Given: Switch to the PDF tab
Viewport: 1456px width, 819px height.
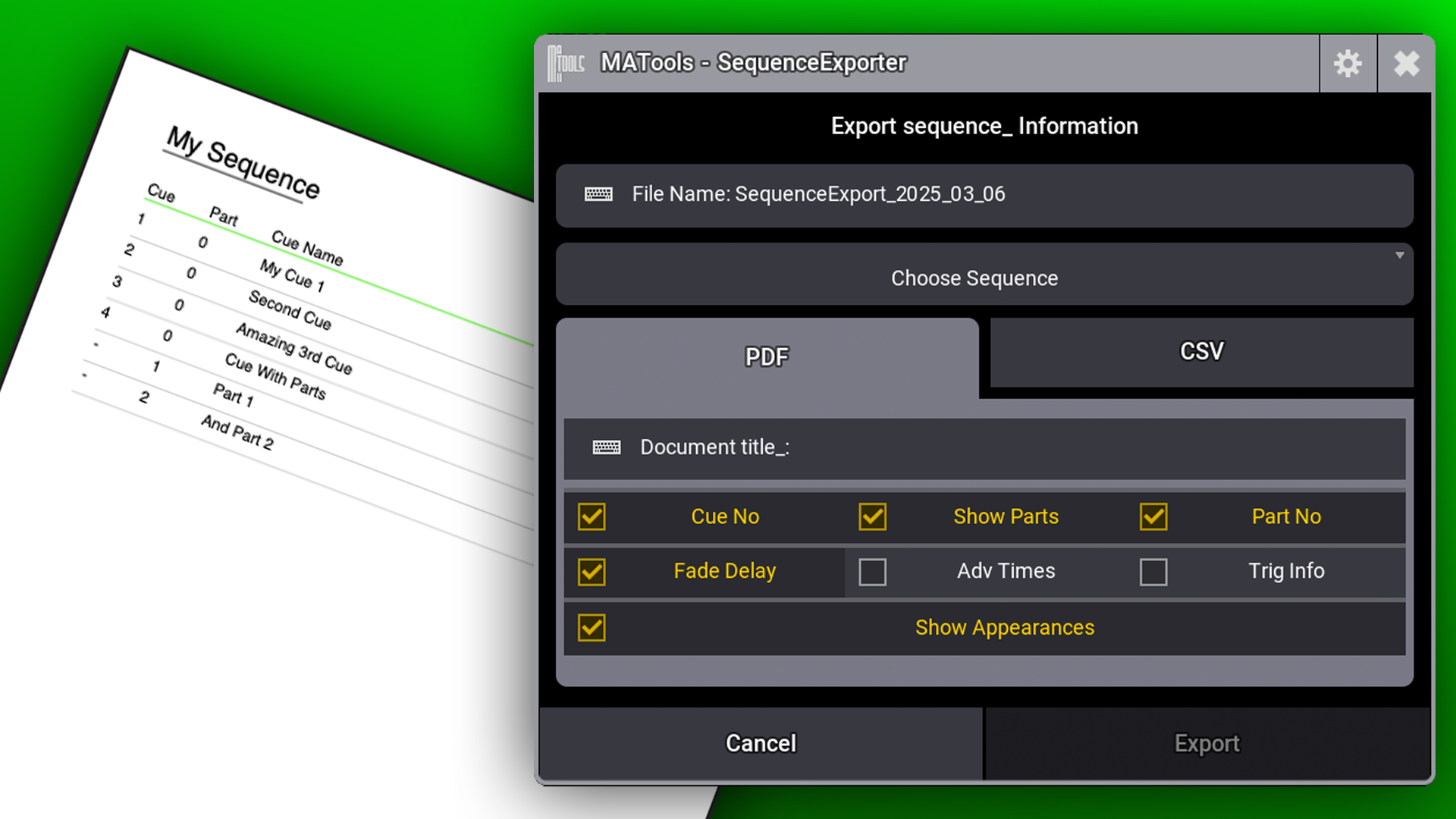Looking at the screenshot, I should tap(767, 356).
